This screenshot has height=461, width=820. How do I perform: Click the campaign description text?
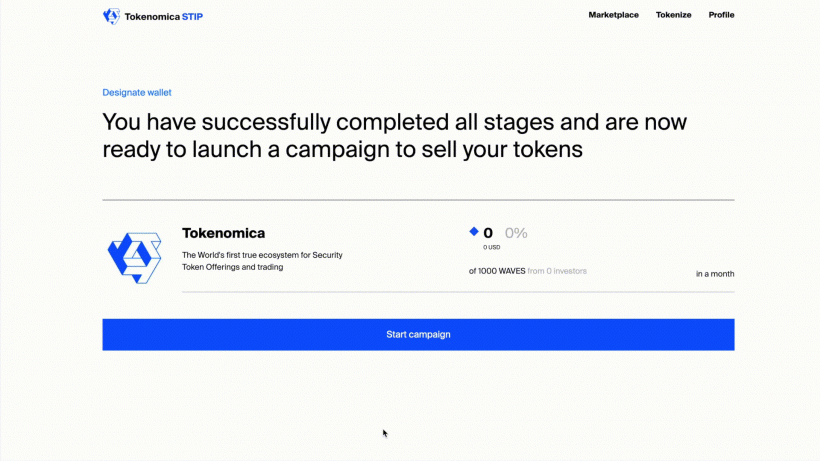[262, 261]
